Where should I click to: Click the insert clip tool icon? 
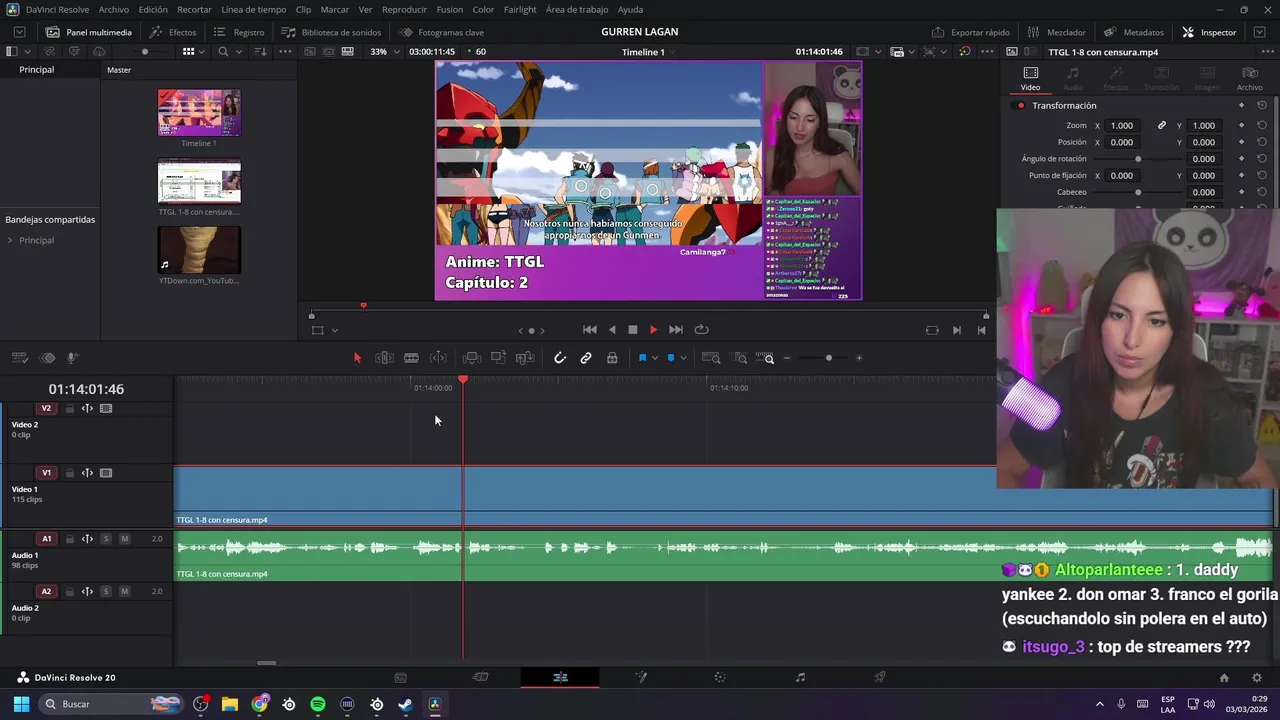[472, 358]
